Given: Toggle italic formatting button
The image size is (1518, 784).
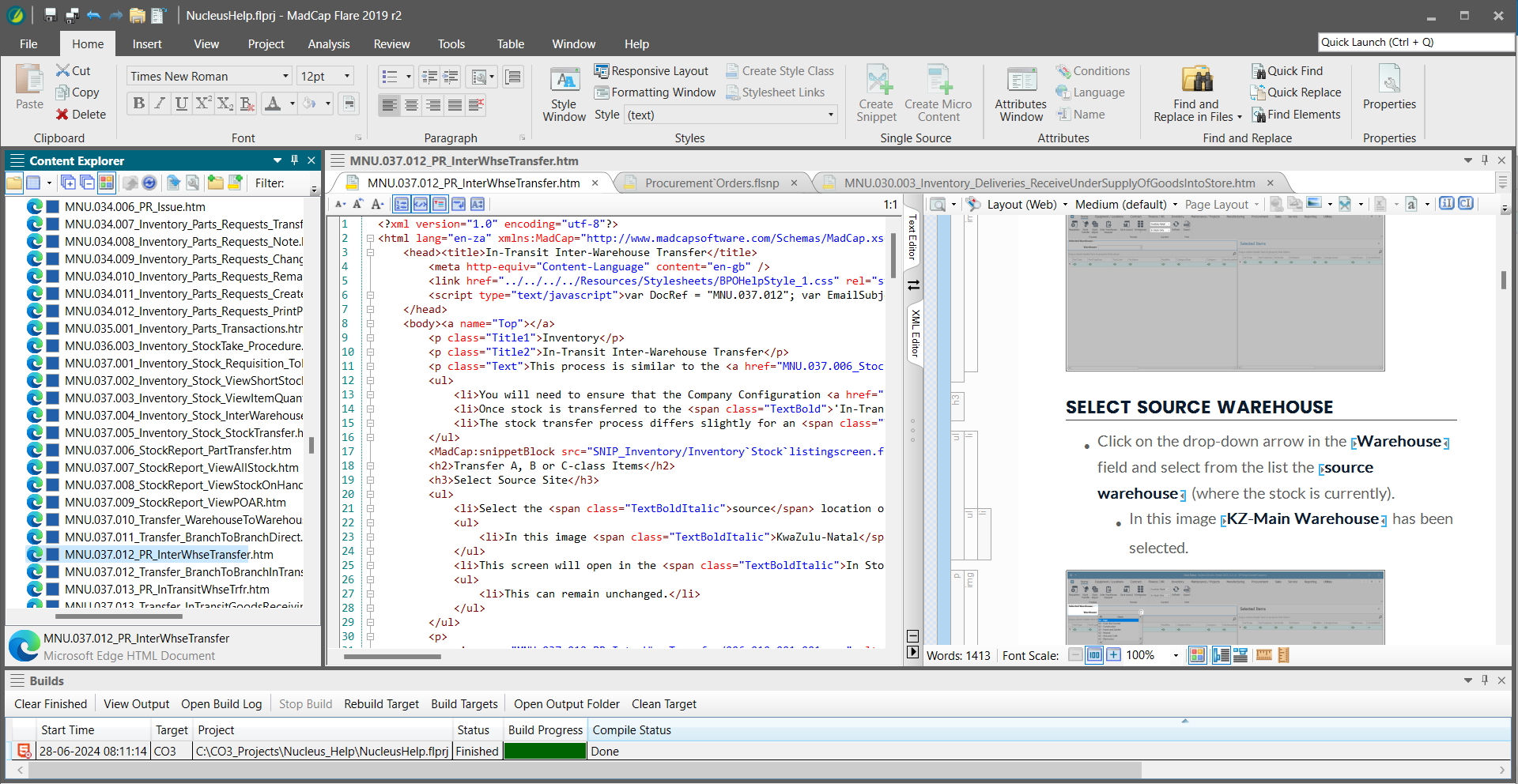Looking at the screenshot, I should click(160, 104).
